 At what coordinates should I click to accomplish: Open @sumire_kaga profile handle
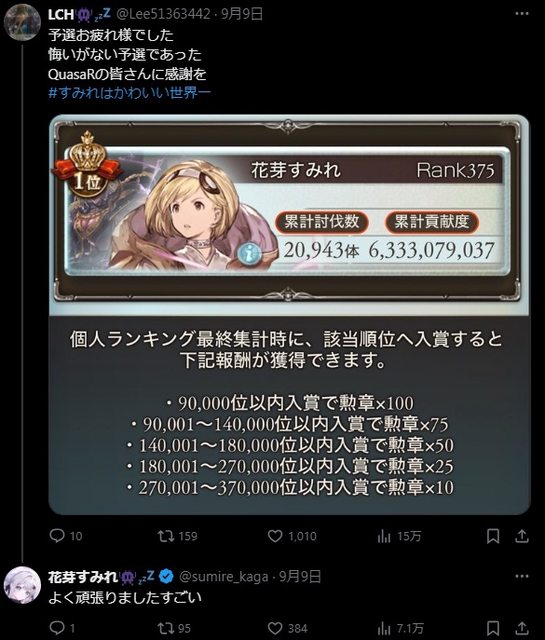(x=224, y=576)
